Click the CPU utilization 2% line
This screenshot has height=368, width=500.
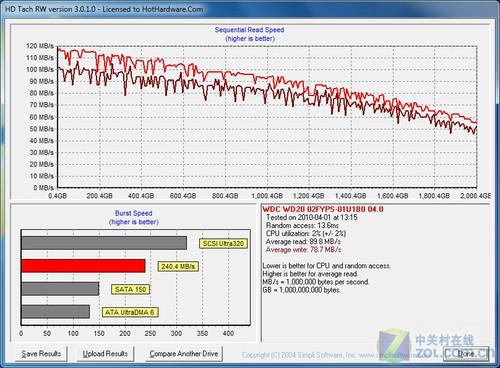click(306, 233)
